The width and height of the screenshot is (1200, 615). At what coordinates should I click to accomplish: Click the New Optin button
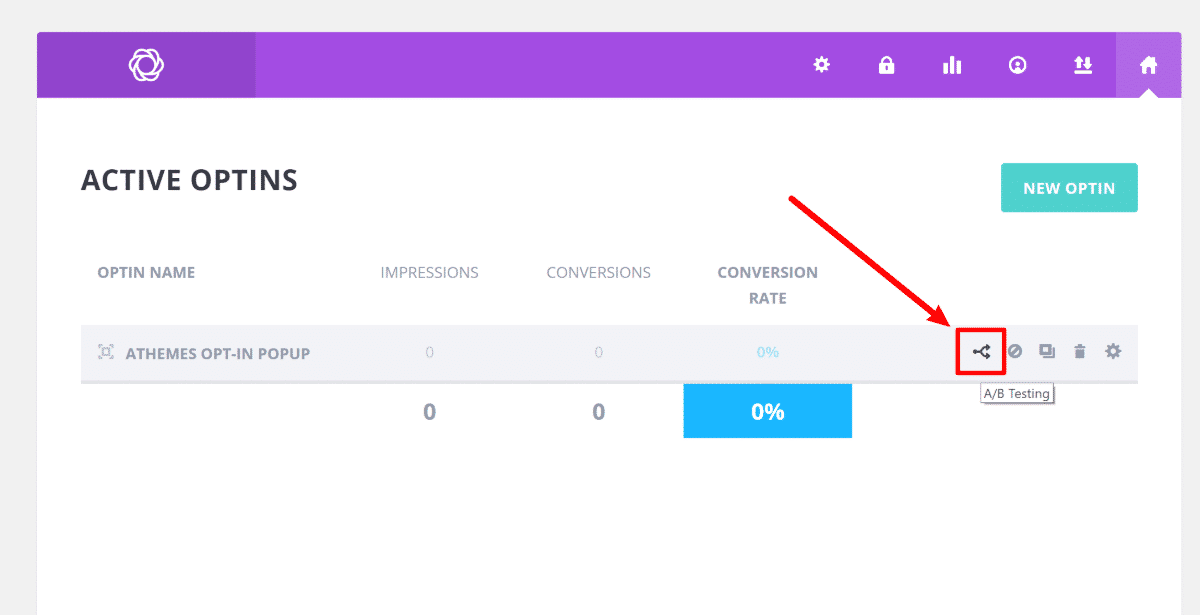pyautogui.click(x=1068, y=188)
